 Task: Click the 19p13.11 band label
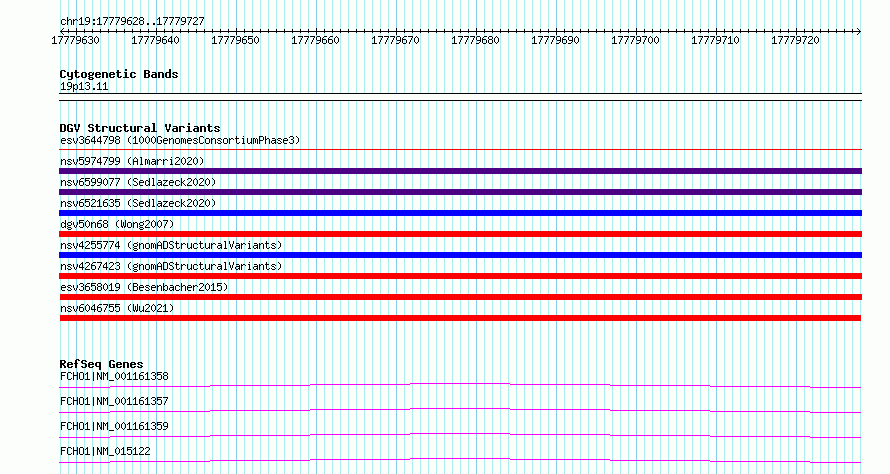tap(84, 86)
